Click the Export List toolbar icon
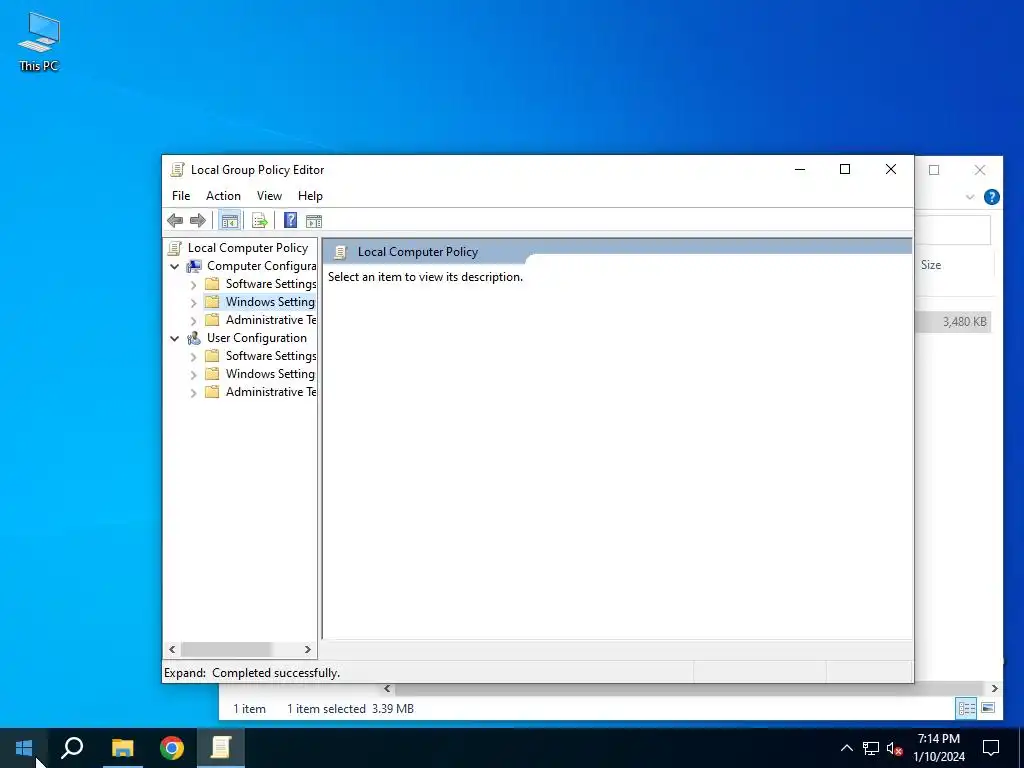The width and height of the screenshot is (1024, 768). click(259, 221)
